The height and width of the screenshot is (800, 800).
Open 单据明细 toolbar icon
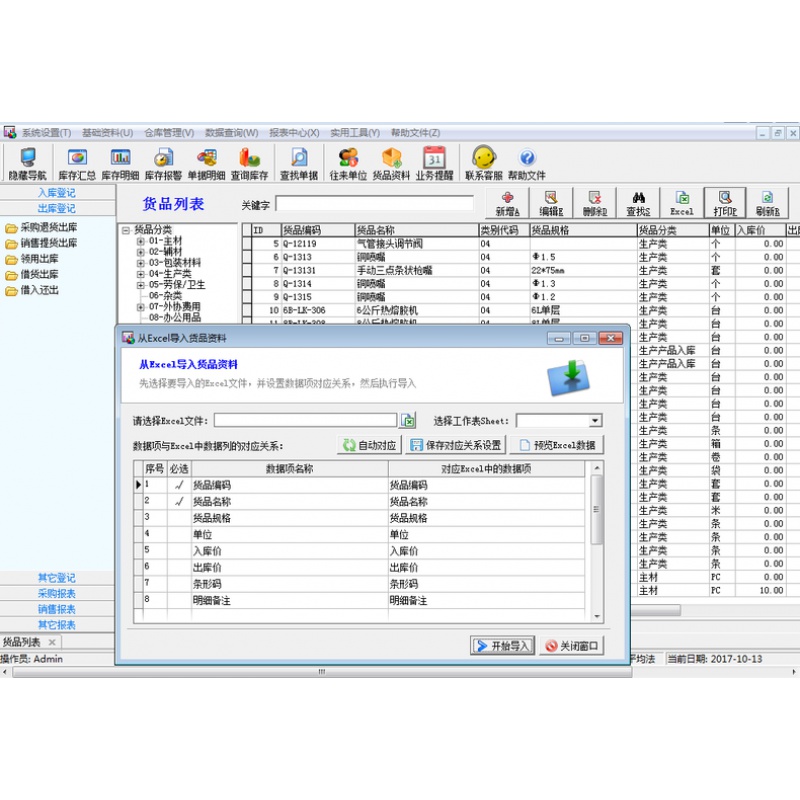207,163
